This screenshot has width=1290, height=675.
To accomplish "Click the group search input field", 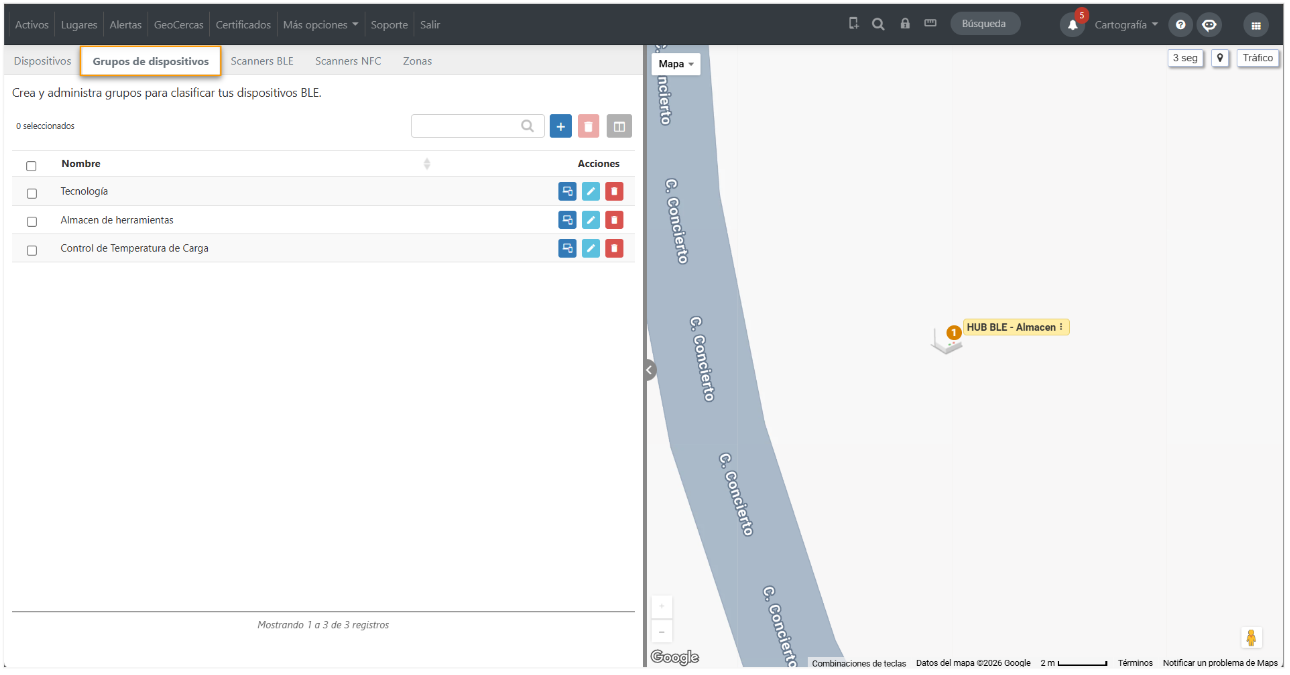I will [x=477, y=126].
